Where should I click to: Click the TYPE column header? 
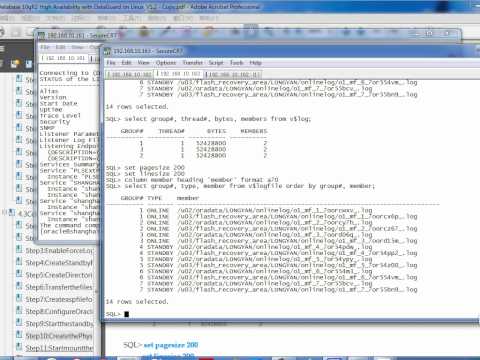pos(154,198)
